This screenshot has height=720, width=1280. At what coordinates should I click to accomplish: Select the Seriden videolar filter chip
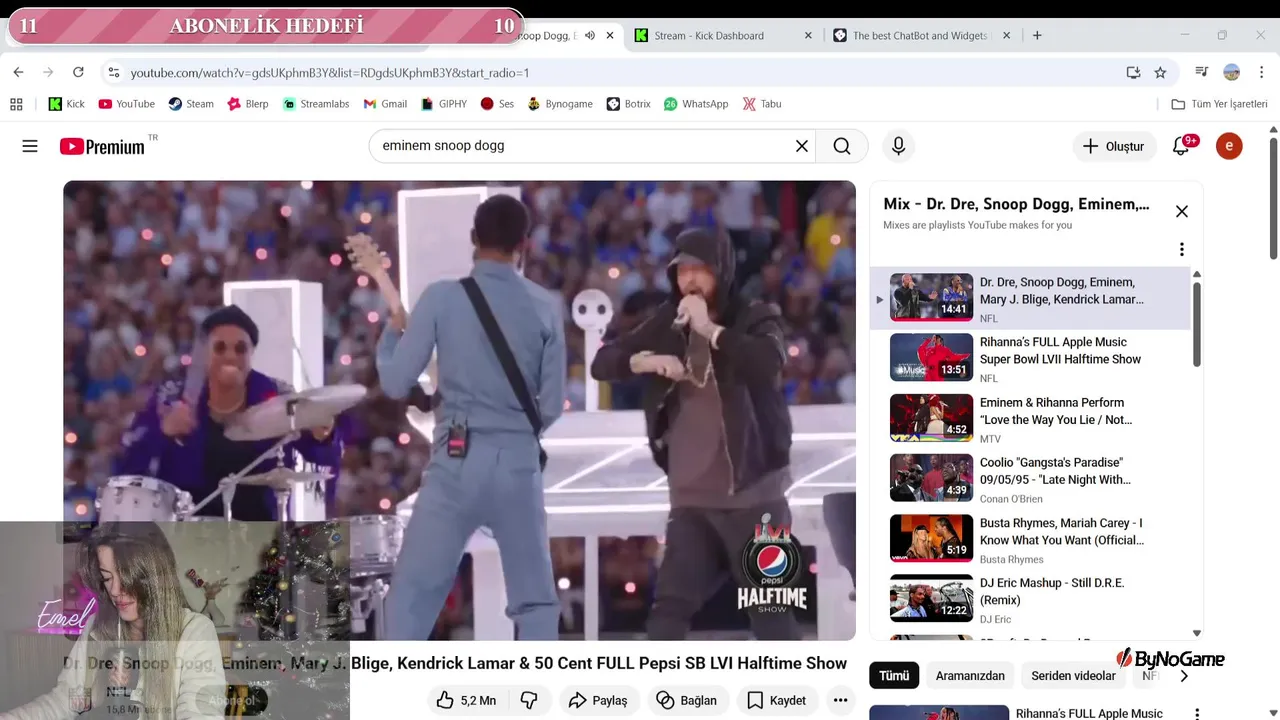pos(1073,676)
